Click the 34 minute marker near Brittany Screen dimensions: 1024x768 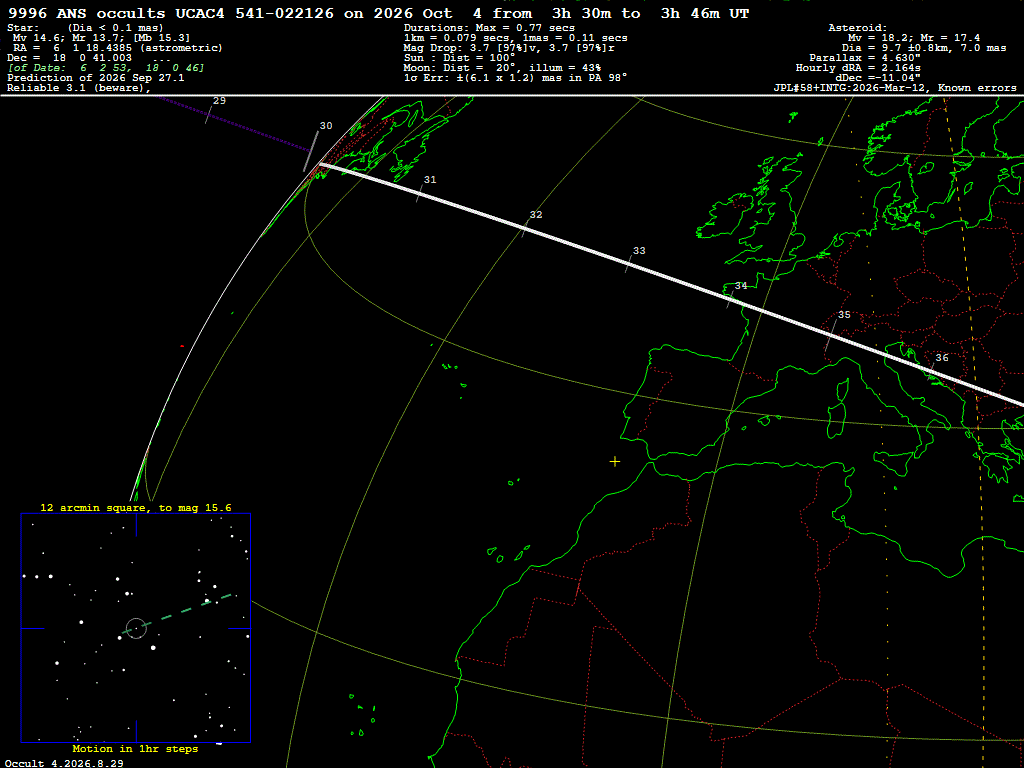click(741, 286)
